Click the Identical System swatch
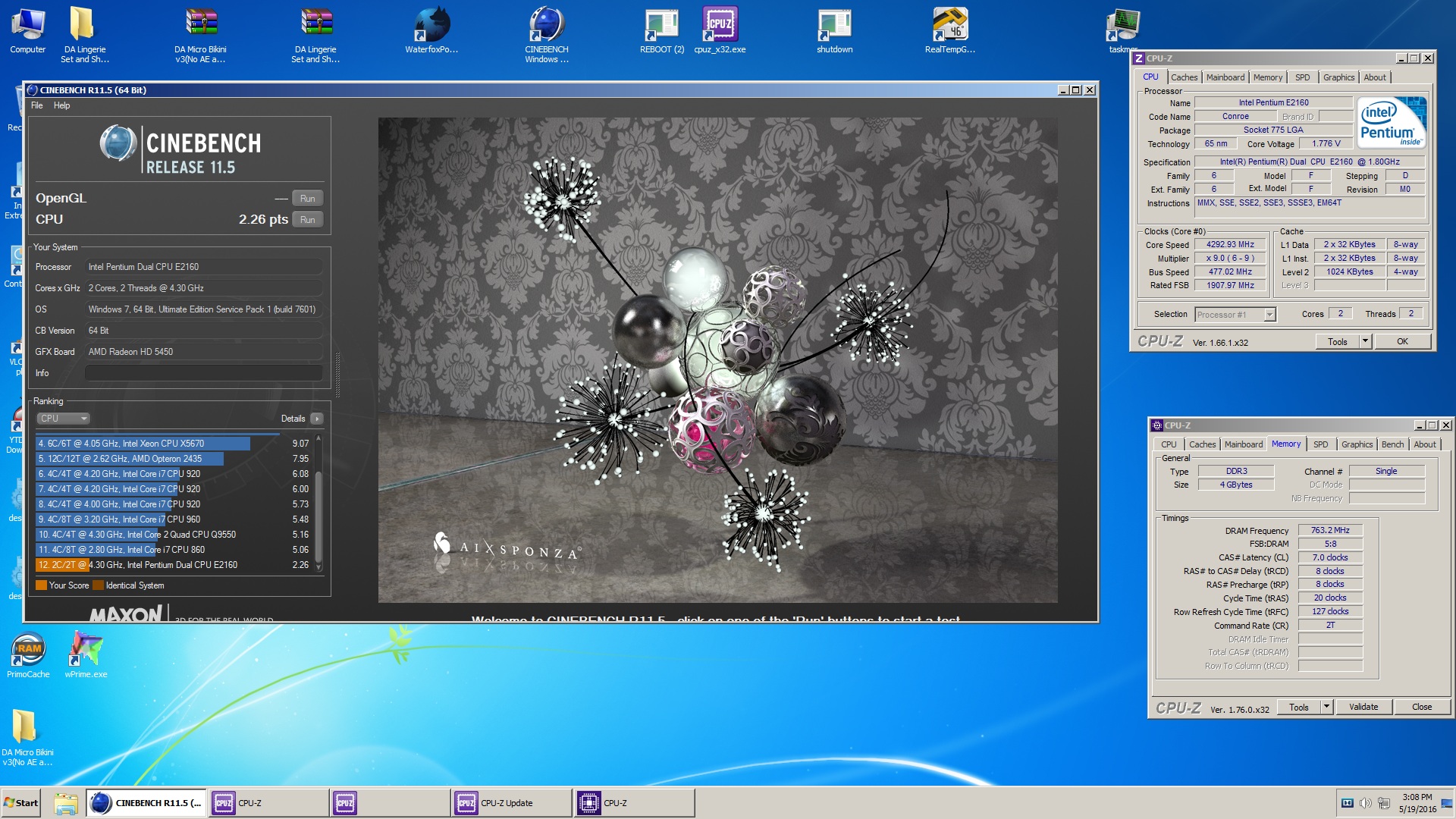This screenshot has width=1456, height=819. click(98, 585)
